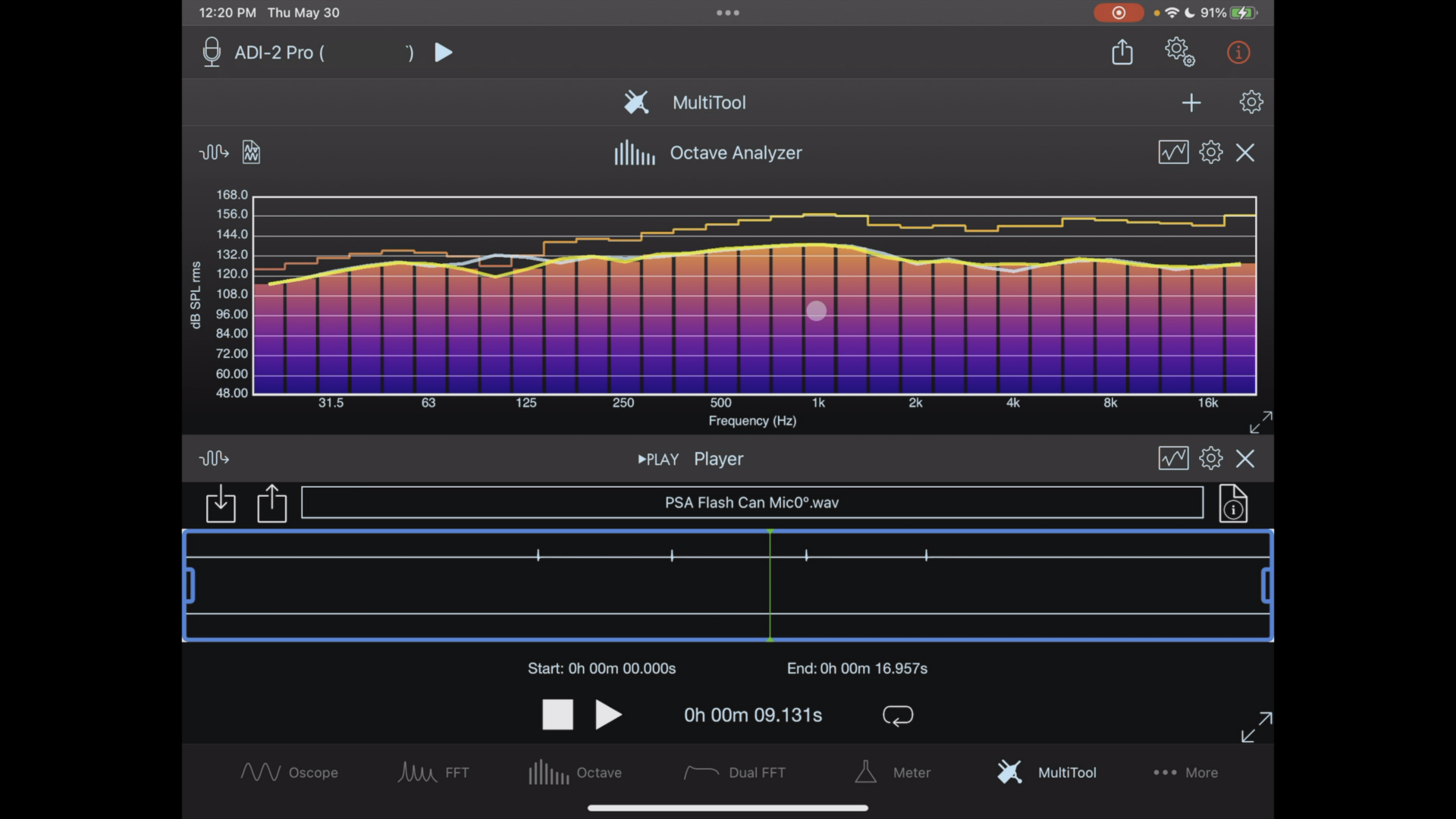Switch to the Octave tab
Viewport: 1456px width, 819px height.
pyautogui.click(x=575, y=772)
